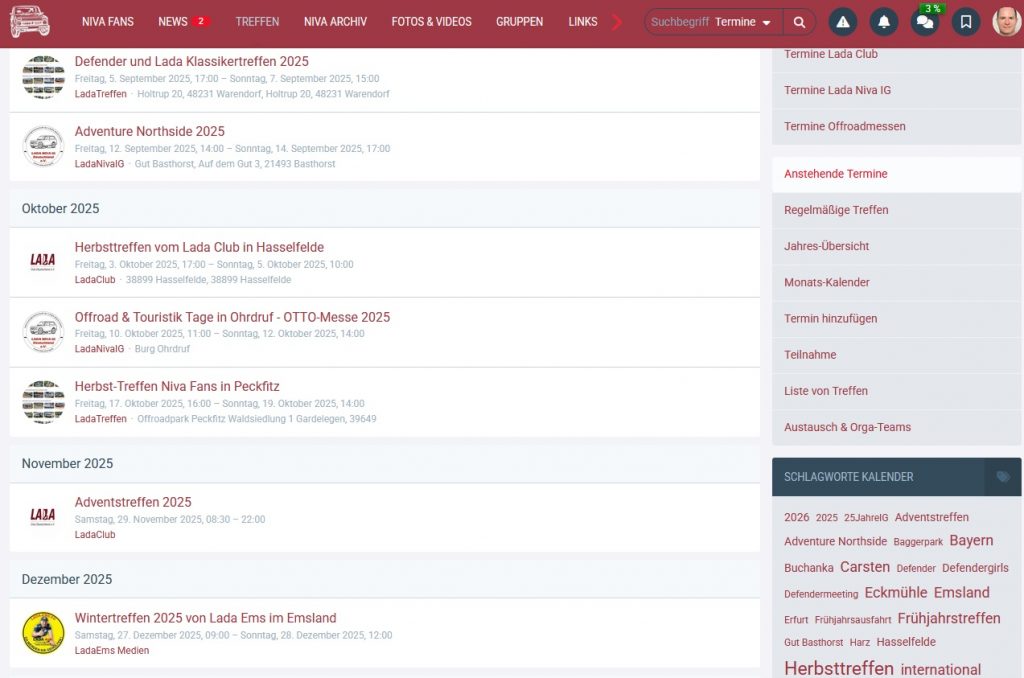Click avatar beside OTTO-Messe 2025 event
This screenshot has width=1024, height=678.
coord(43,332)
